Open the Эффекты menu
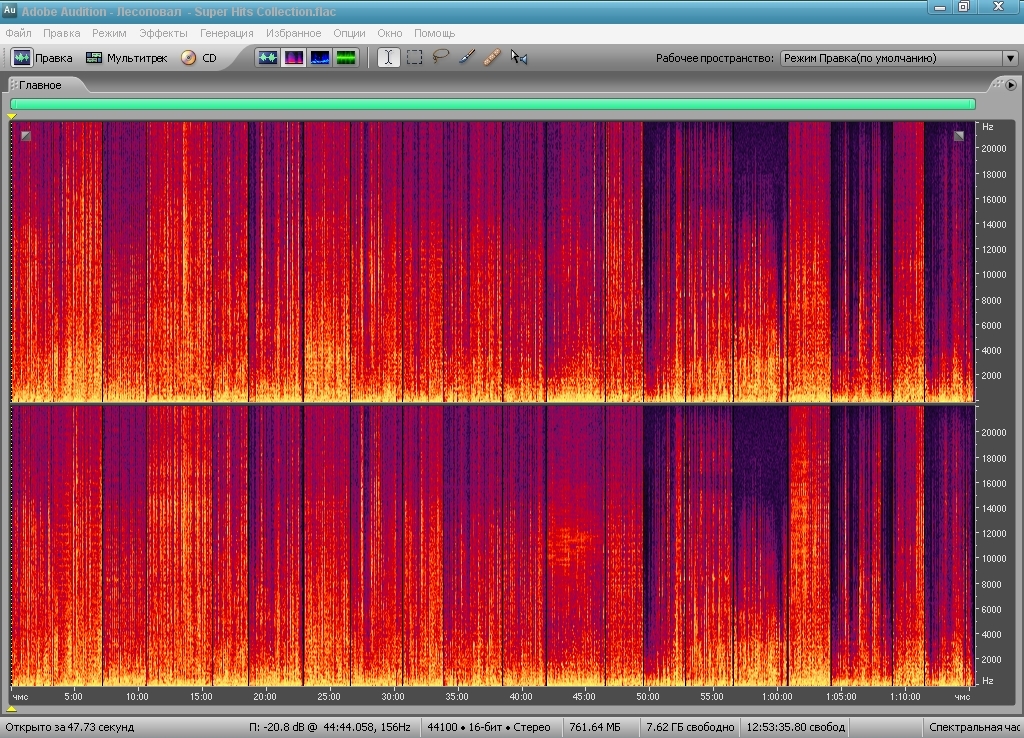 (x=163, y=33)
